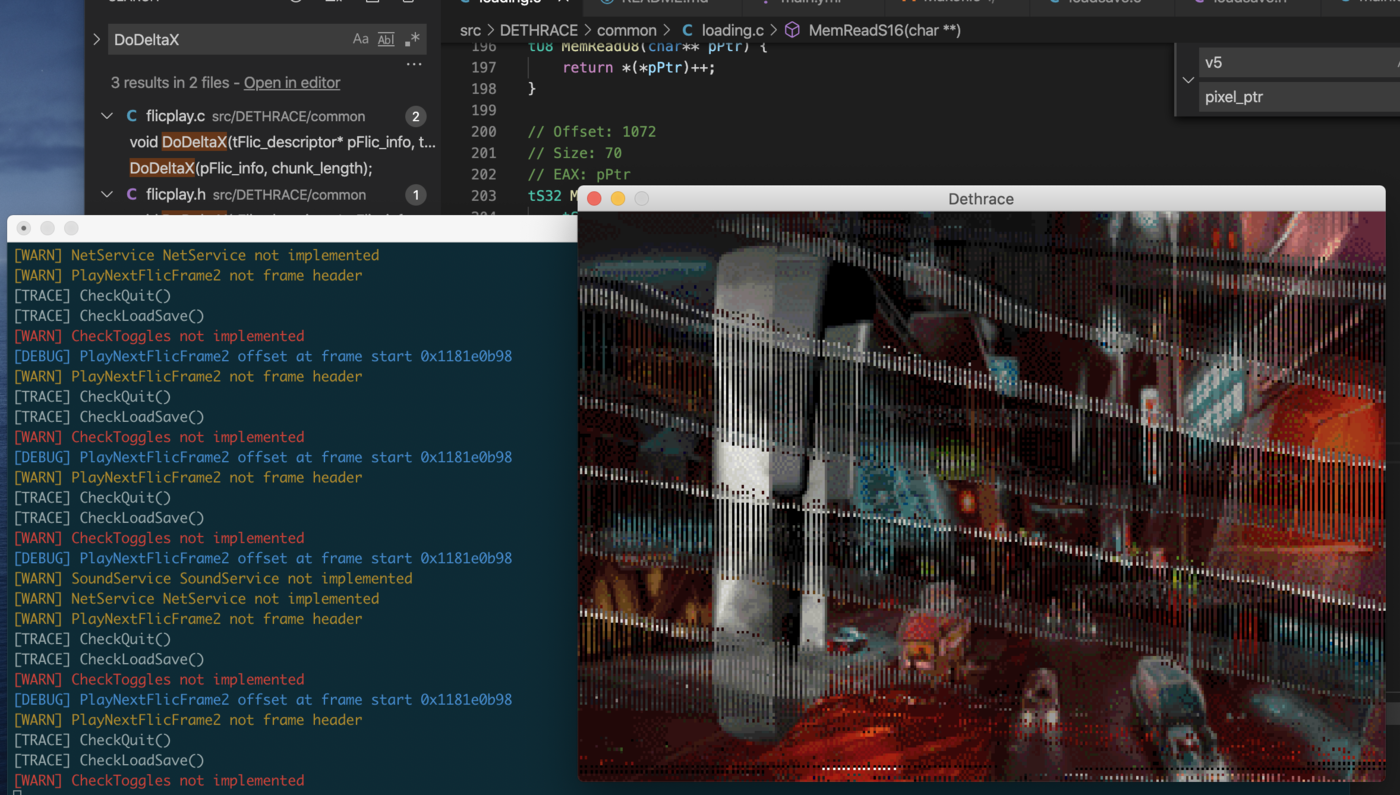Image resolution: width=1400 pixels, height=795 pixels.
Task: Click the find field containing v5
Action: 1297,62
